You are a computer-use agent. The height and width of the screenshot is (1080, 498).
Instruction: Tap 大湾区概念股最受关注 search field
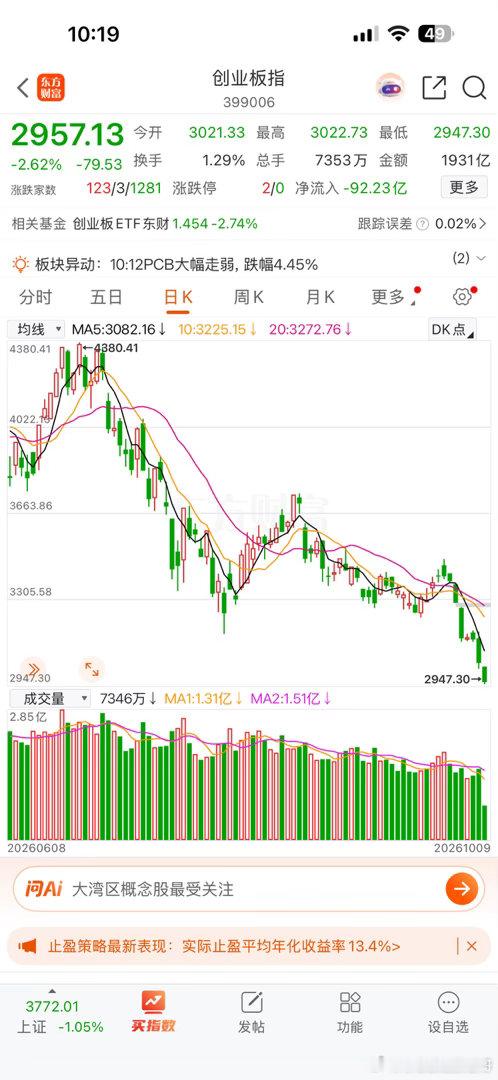(x=249, y=889)
